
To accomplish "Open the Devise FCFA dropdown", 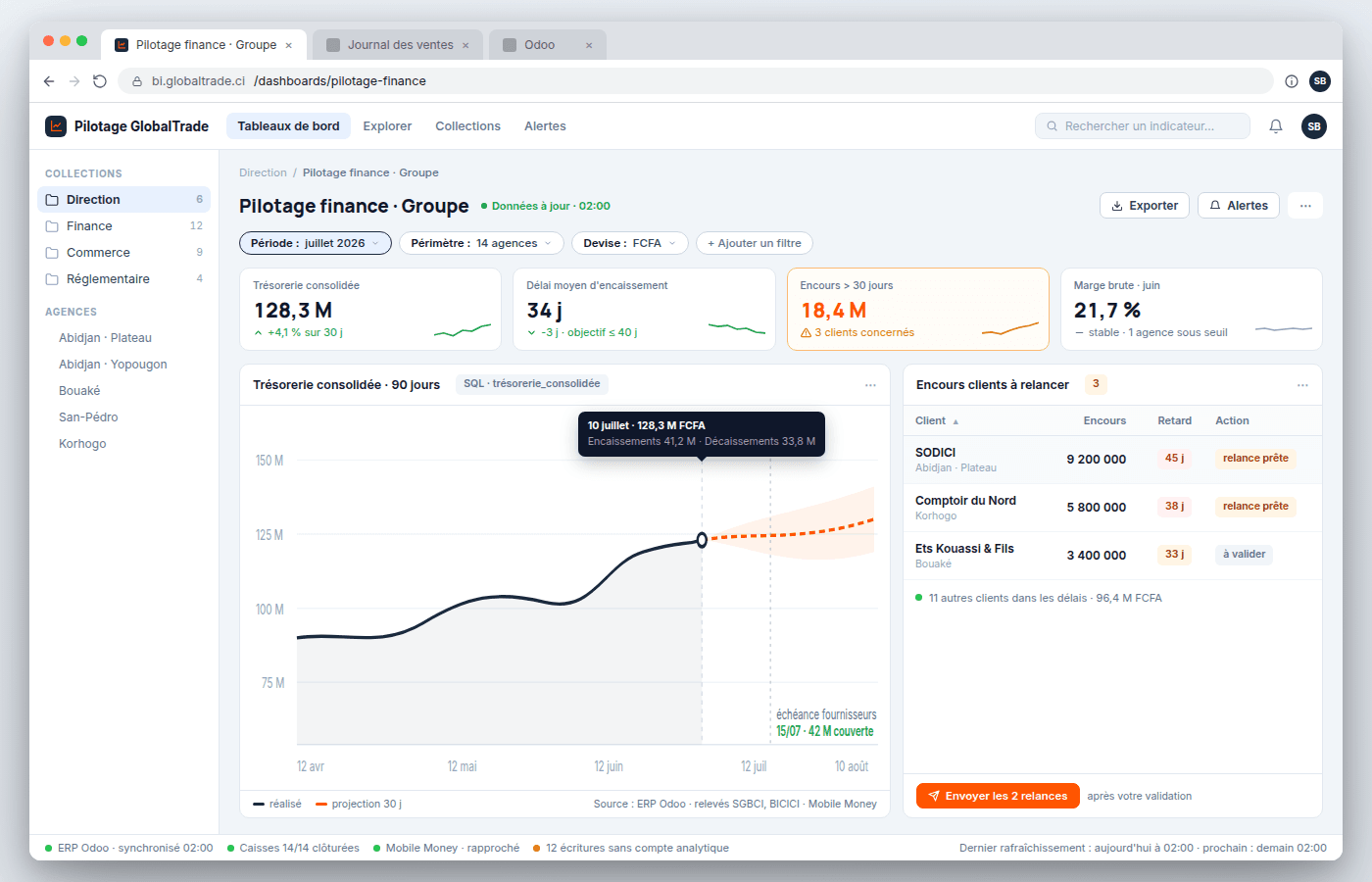I will pos(629,243).
